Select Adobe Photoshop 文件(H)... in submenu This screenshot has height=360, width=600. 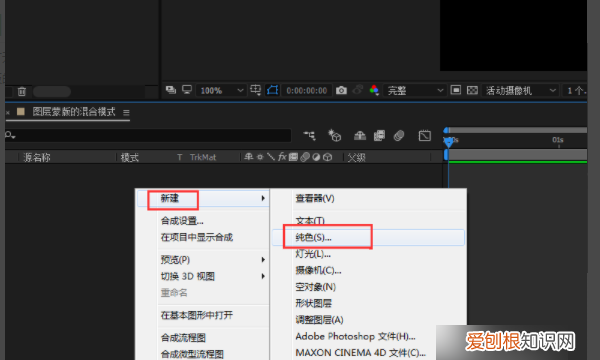(355, 336)
